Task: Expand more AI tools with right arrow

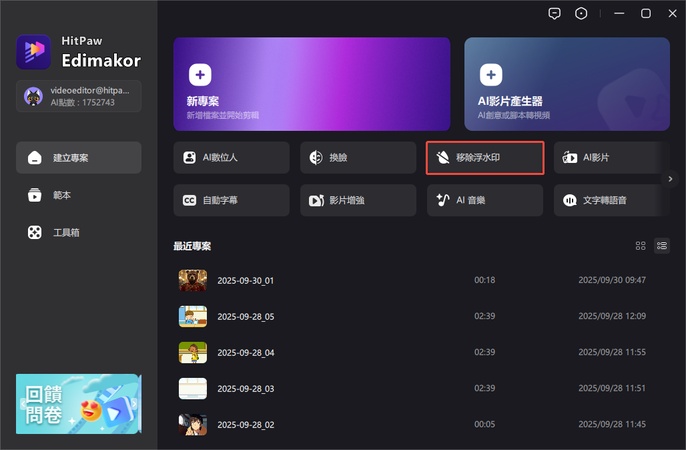Action: point(671,179)
